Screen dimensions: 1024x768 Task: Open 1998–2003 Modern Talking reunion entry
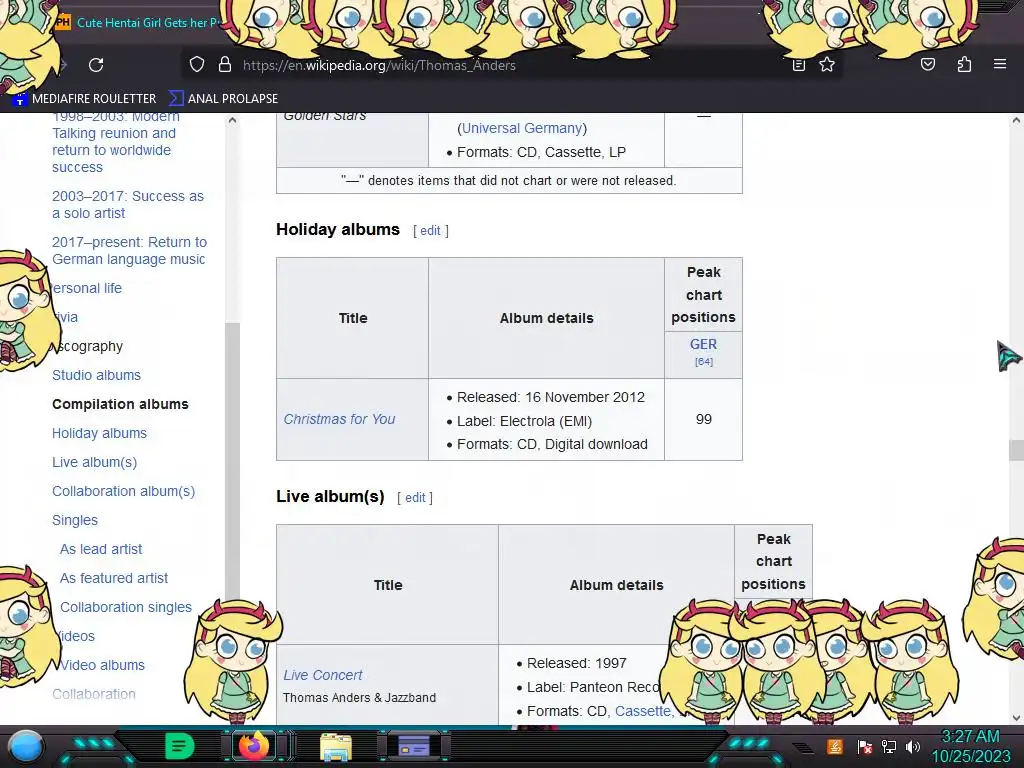point(115,142)
